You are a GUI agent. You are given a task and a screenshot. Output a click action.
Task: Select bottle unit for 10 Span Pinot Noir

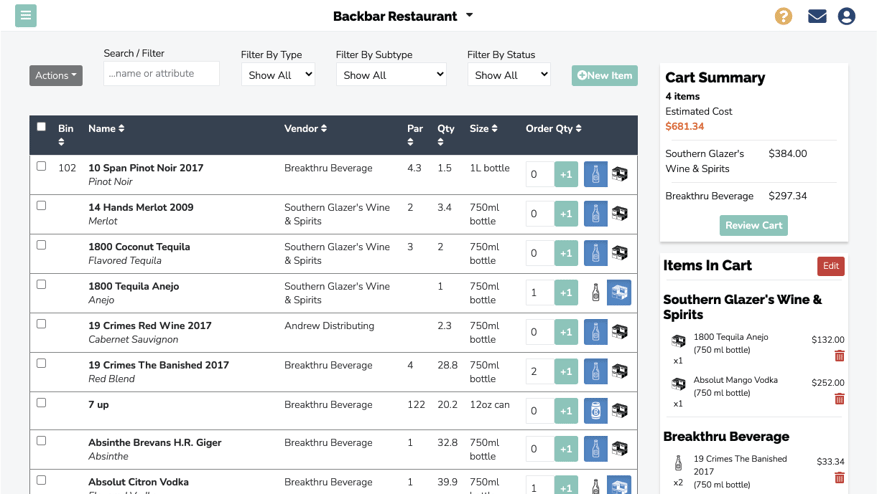click(596, 174)
